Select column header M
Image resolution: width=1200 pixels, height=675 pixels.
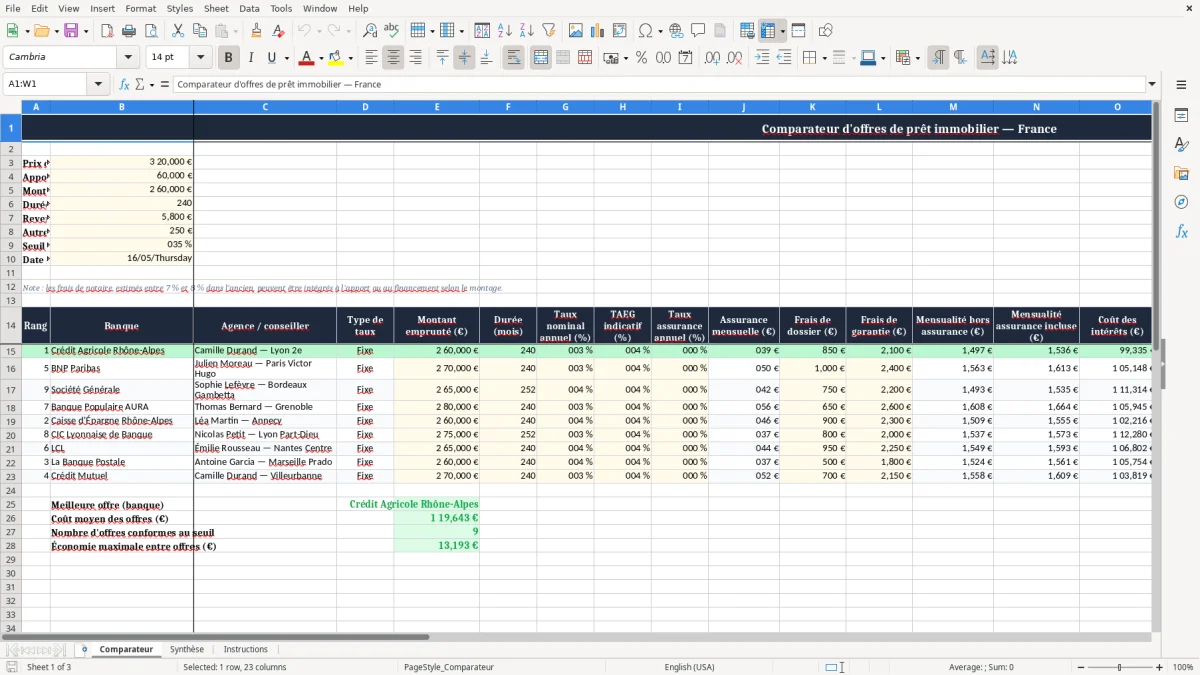click(953, 106)
